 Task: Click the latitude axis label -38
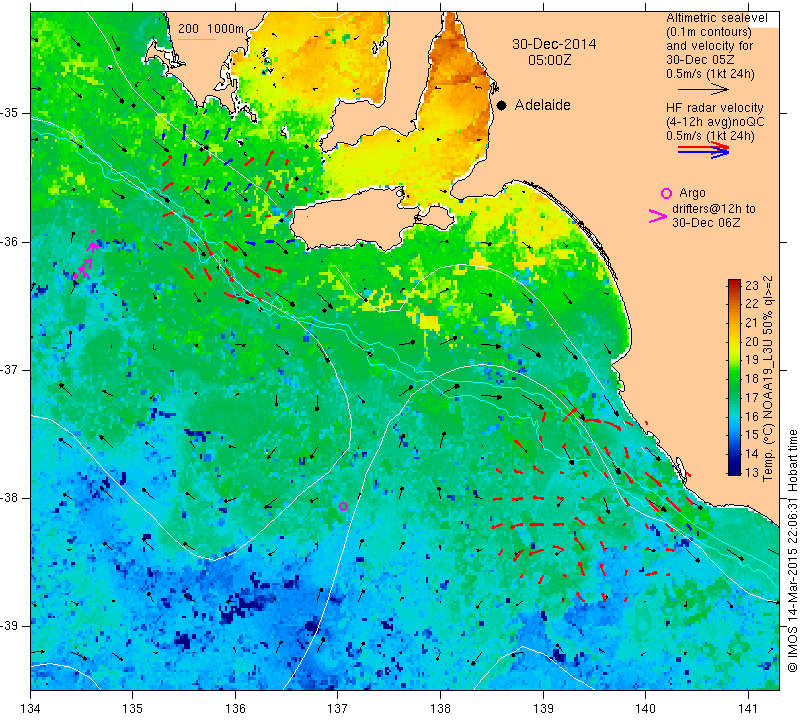(9, 498)
